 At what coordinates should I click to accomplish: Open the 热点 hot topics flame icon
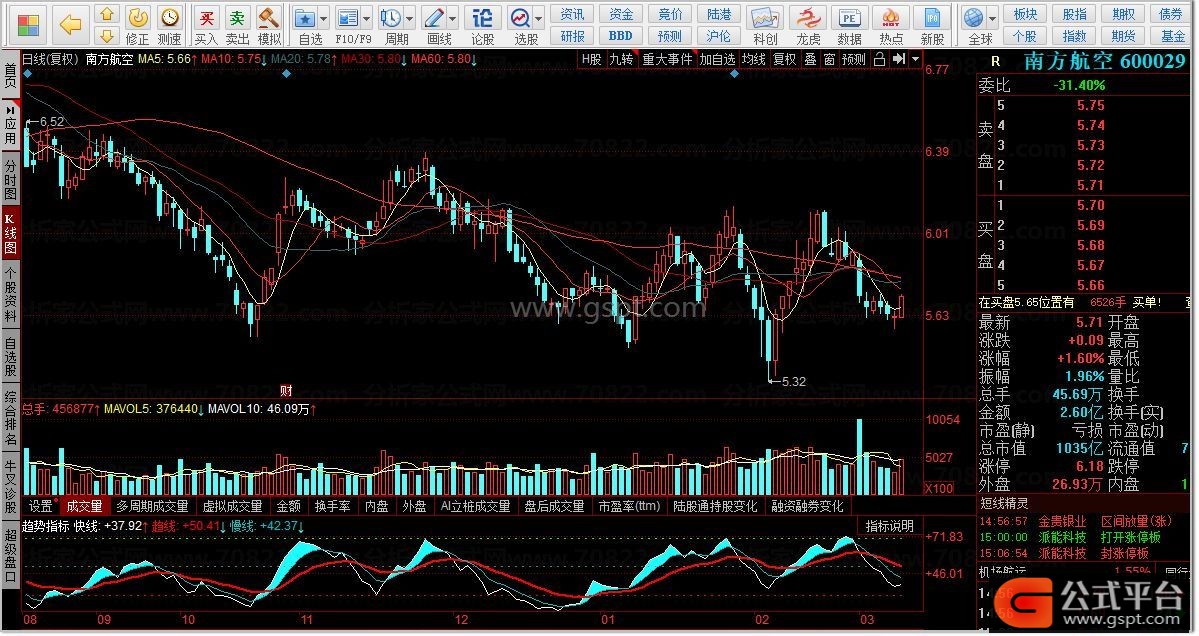click(x=891, y=18)
